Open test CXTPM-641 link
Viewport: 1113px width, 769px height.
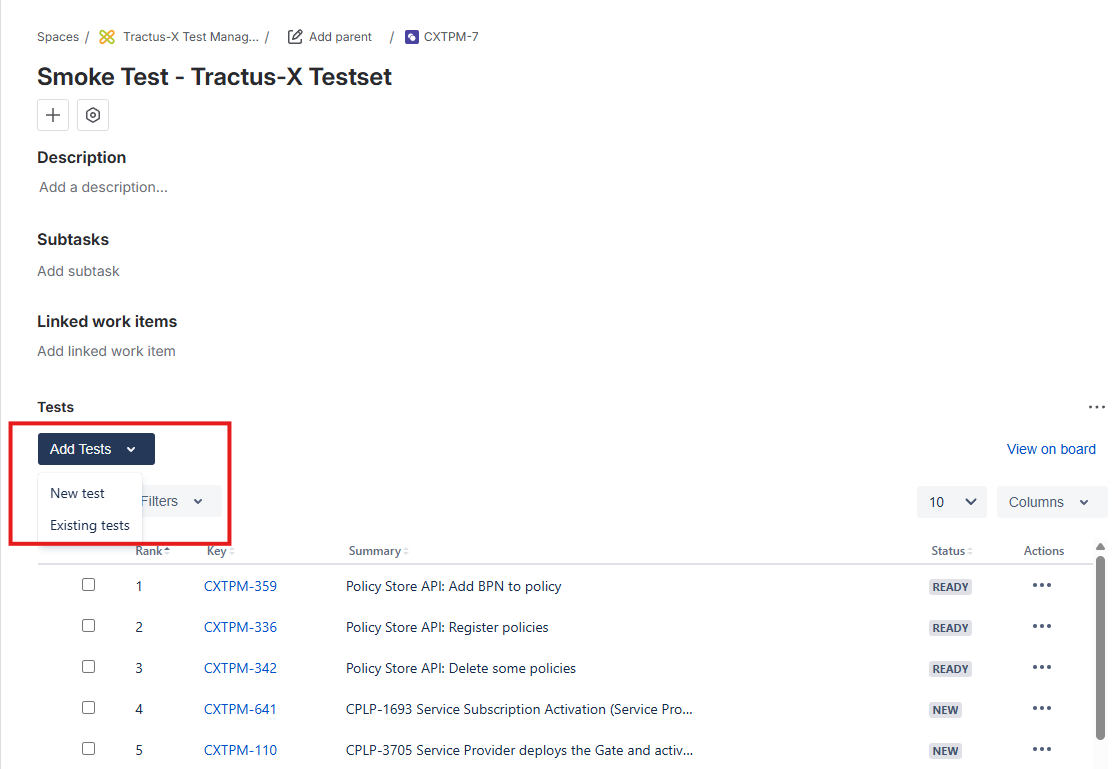point(241,709)
